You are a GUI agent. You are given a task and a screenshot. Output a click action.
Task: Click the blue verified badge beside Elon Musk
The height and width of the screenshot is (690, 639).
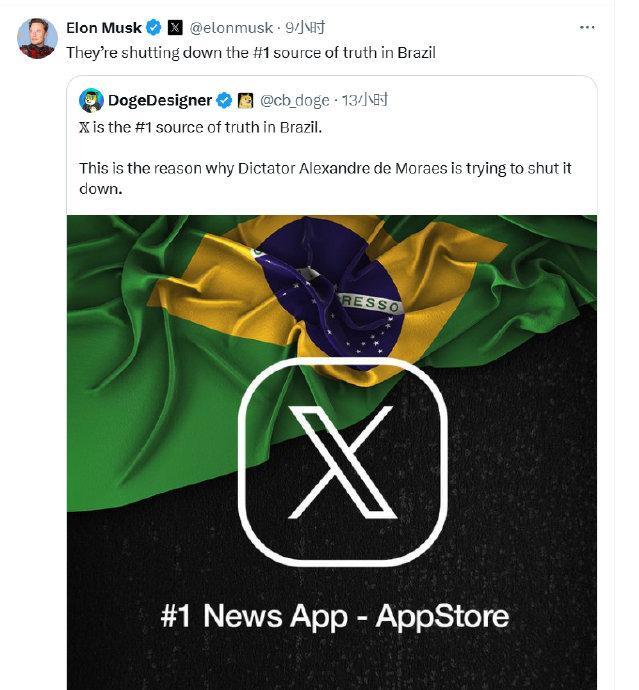click(154, 28)
